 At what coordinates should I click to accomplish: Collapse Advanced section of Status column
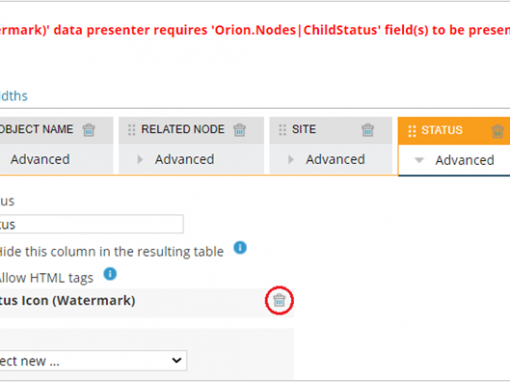point(419,160)
